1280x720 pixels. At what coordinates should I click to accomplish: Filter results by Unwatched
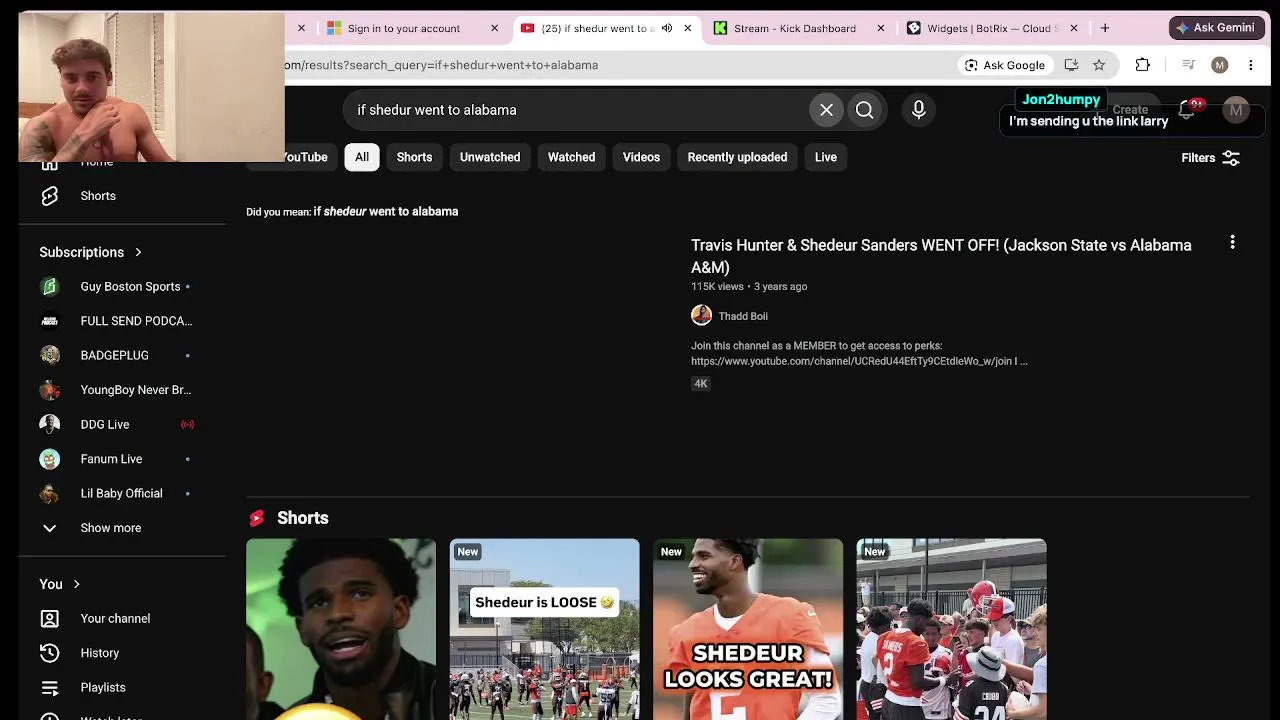coord(490,157)
